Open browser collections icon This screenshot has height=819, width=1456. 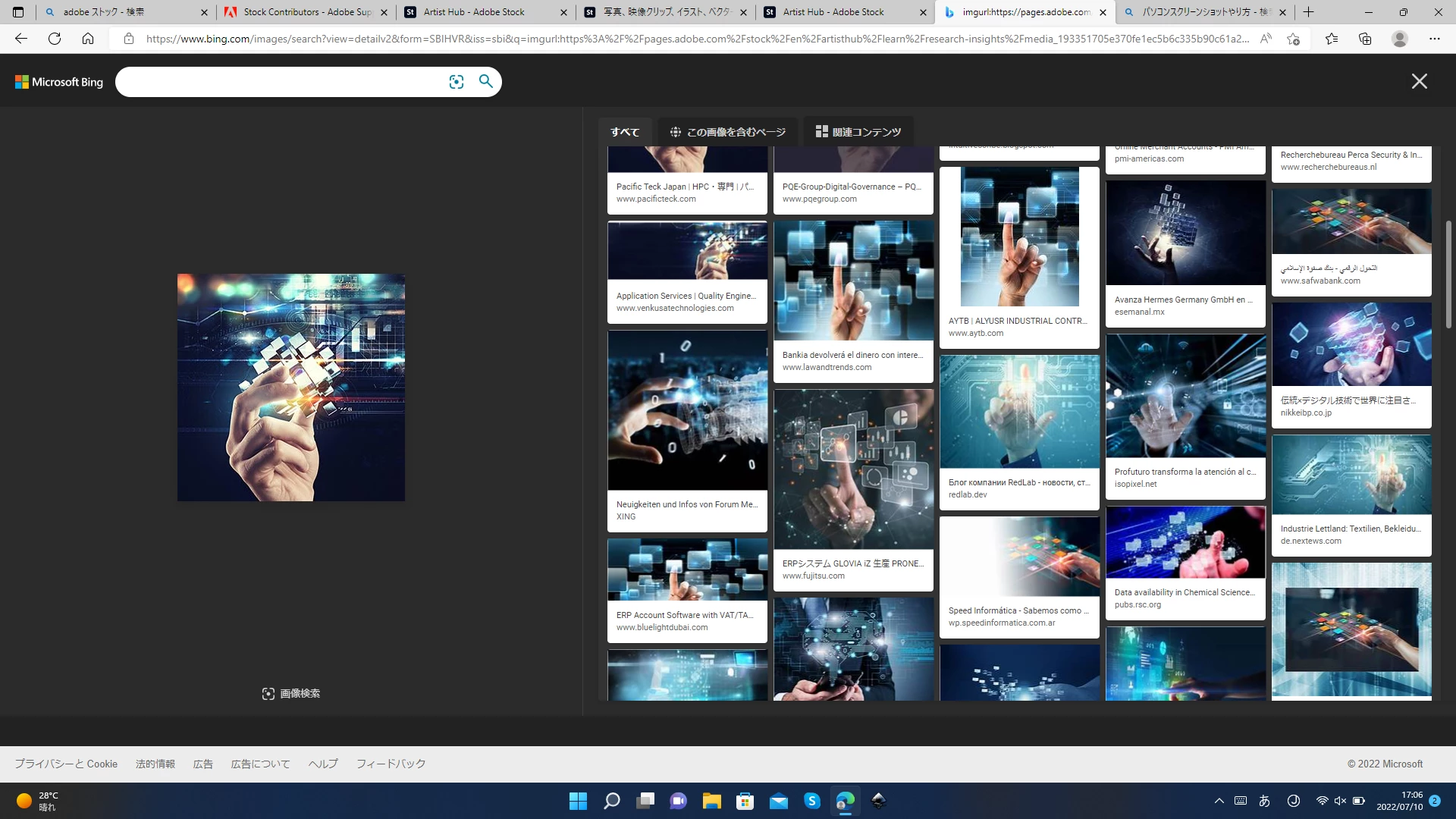coord(1365,39)
